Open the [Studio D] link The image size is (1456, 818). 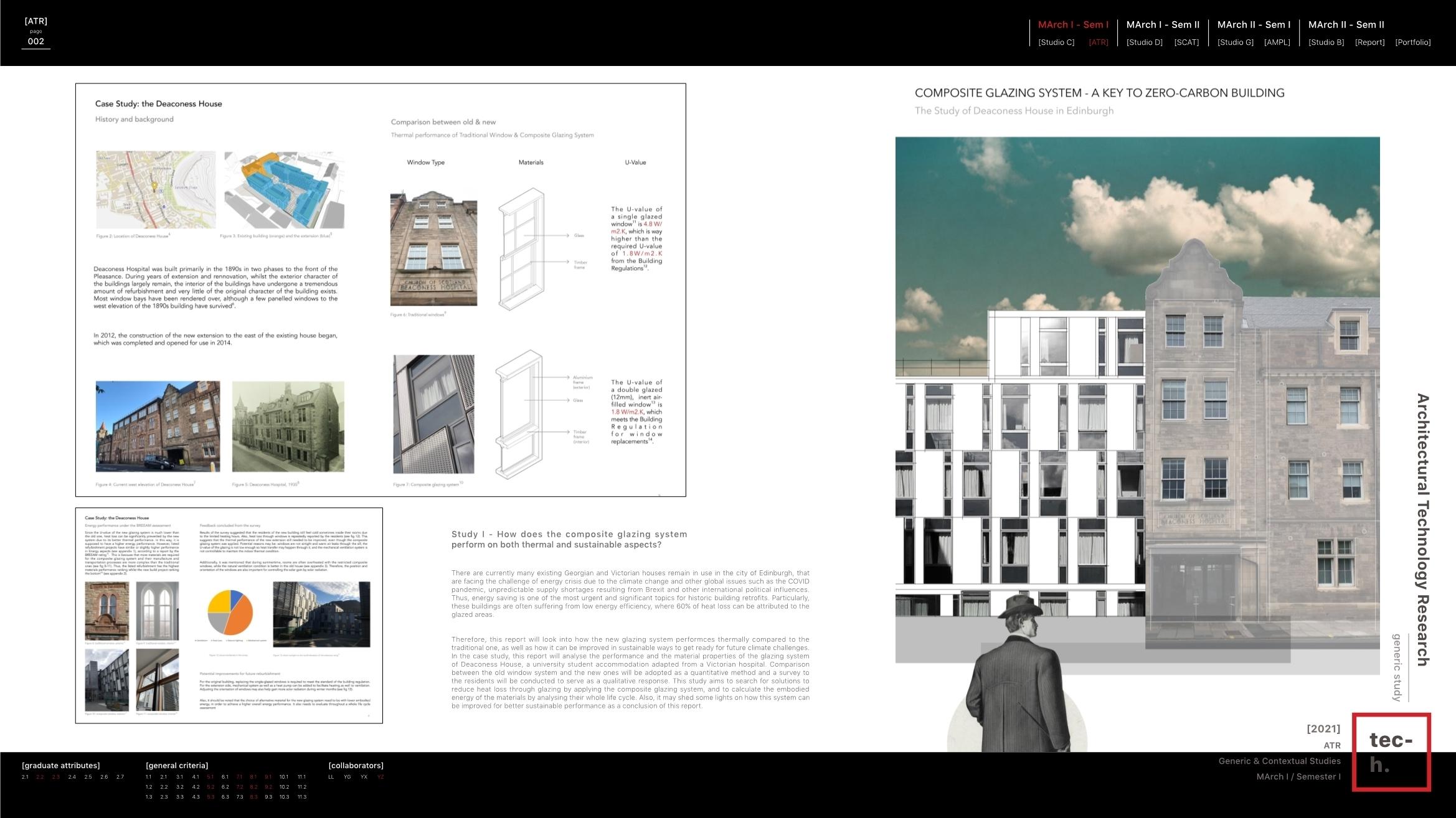(x=1144, y=42)
